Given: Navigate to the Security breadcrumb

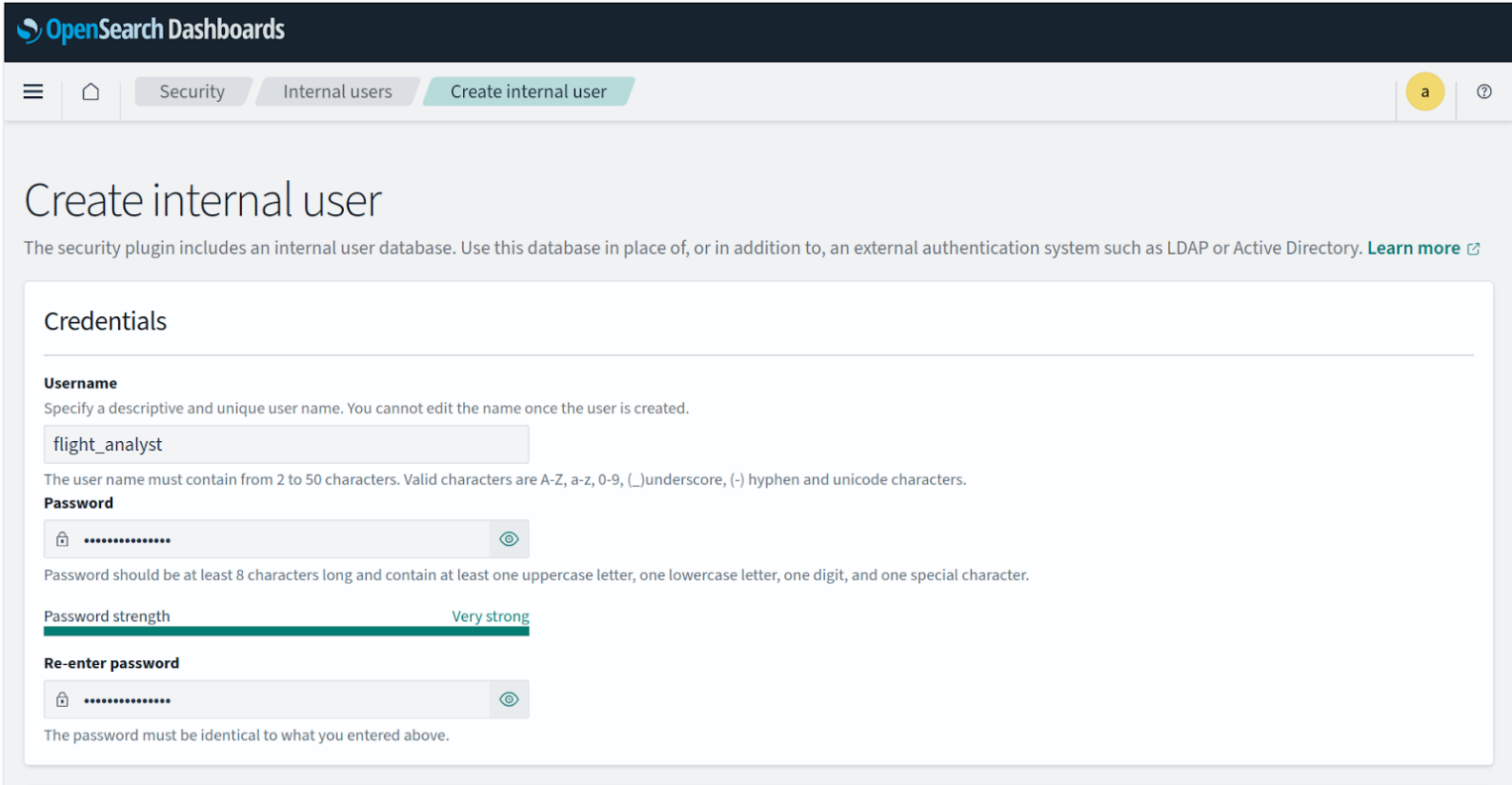Looking at the screenshot, I should (x=191, y=91).
